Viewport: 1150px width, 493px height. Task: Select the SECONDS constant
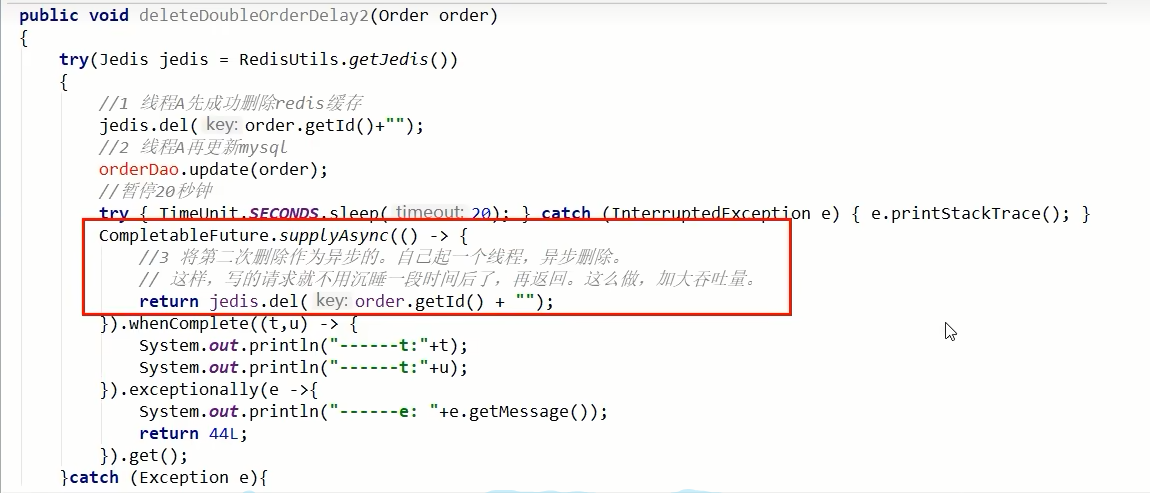click(x=283, y=213)
